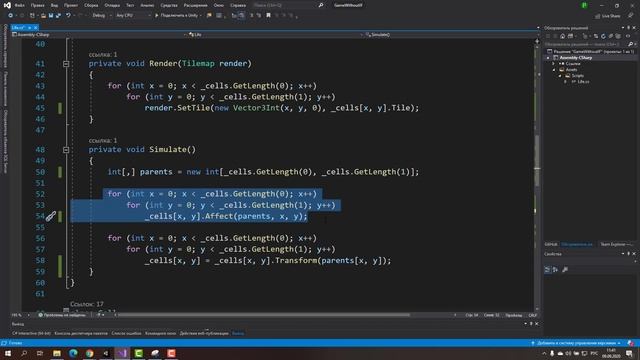
Task: Select the Список ошибок tab
Action: pyautogui.click(x=126, y=333)
